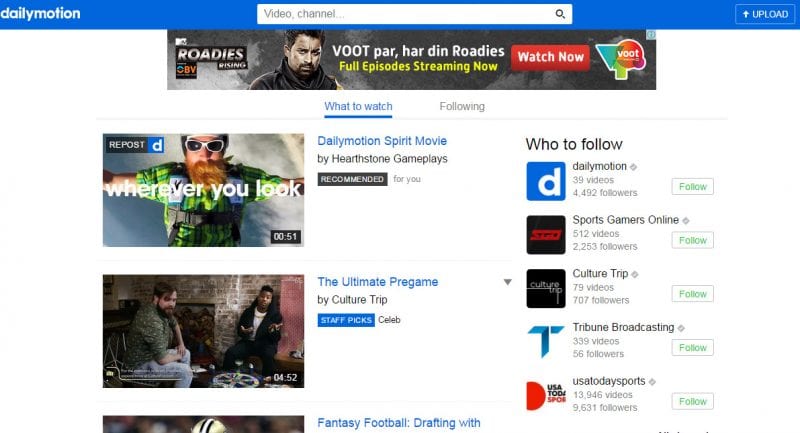Follow the Culture Trip channel

pyautogui.click(x=692, y=294)
